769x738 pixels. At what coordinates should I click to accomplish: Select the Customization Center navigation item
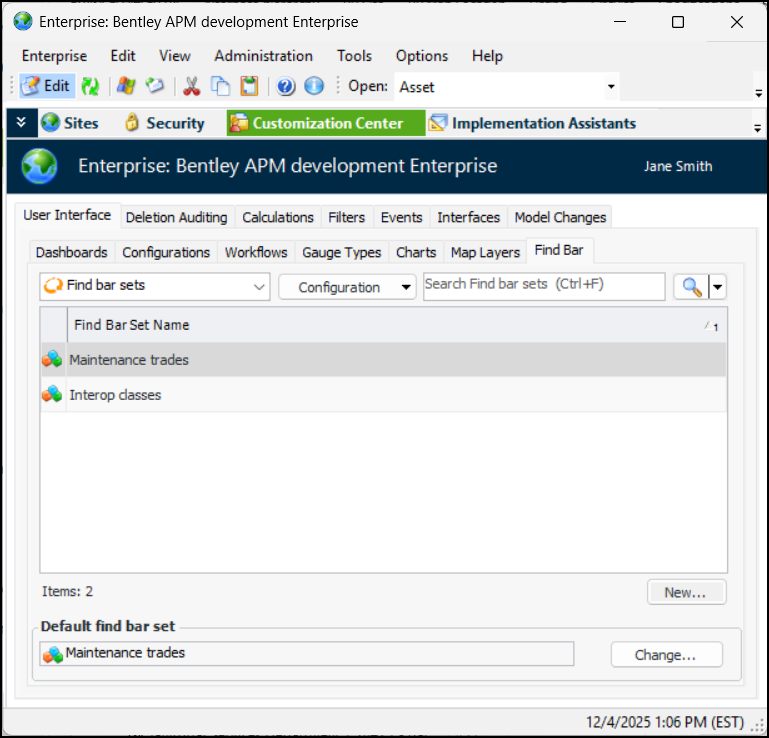tap(326, 123)
